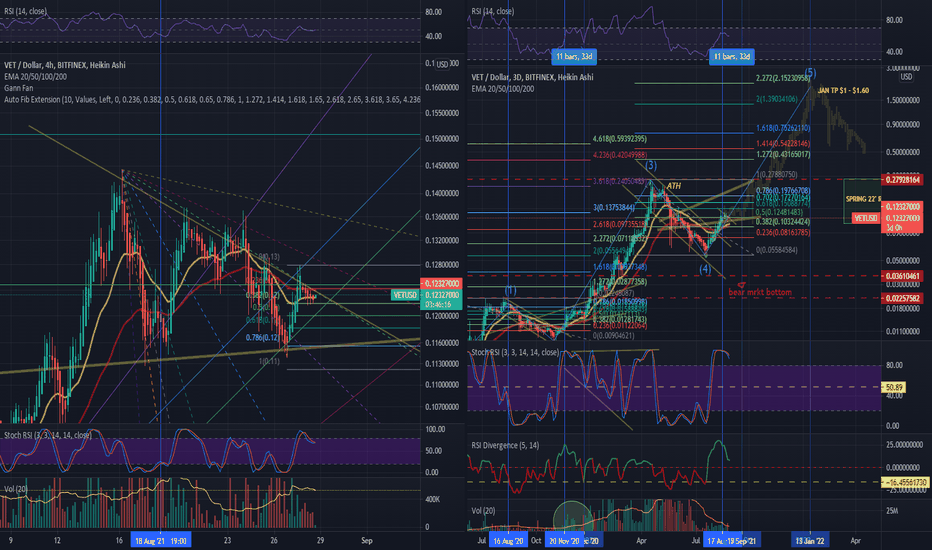The image size is (932, 550).
Task: Click Stoch RSI label on the 4h chart
Action: pos(48,435)
